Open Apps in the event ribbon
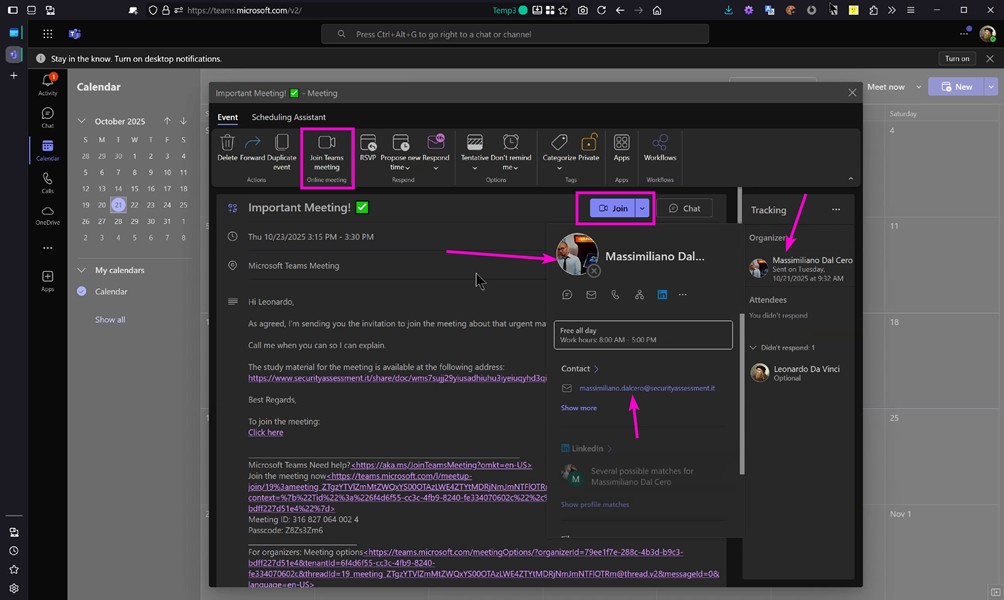 coord(621,144)
